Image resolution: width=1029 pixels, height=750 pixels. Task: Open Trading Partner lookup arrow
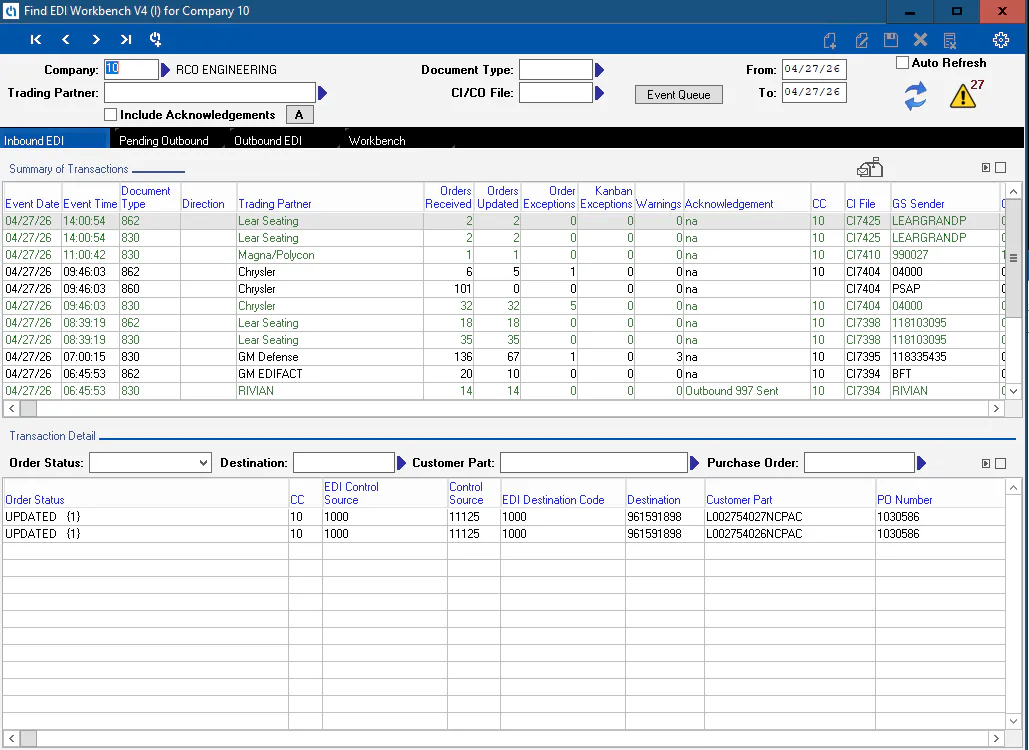tap(322, 93)
